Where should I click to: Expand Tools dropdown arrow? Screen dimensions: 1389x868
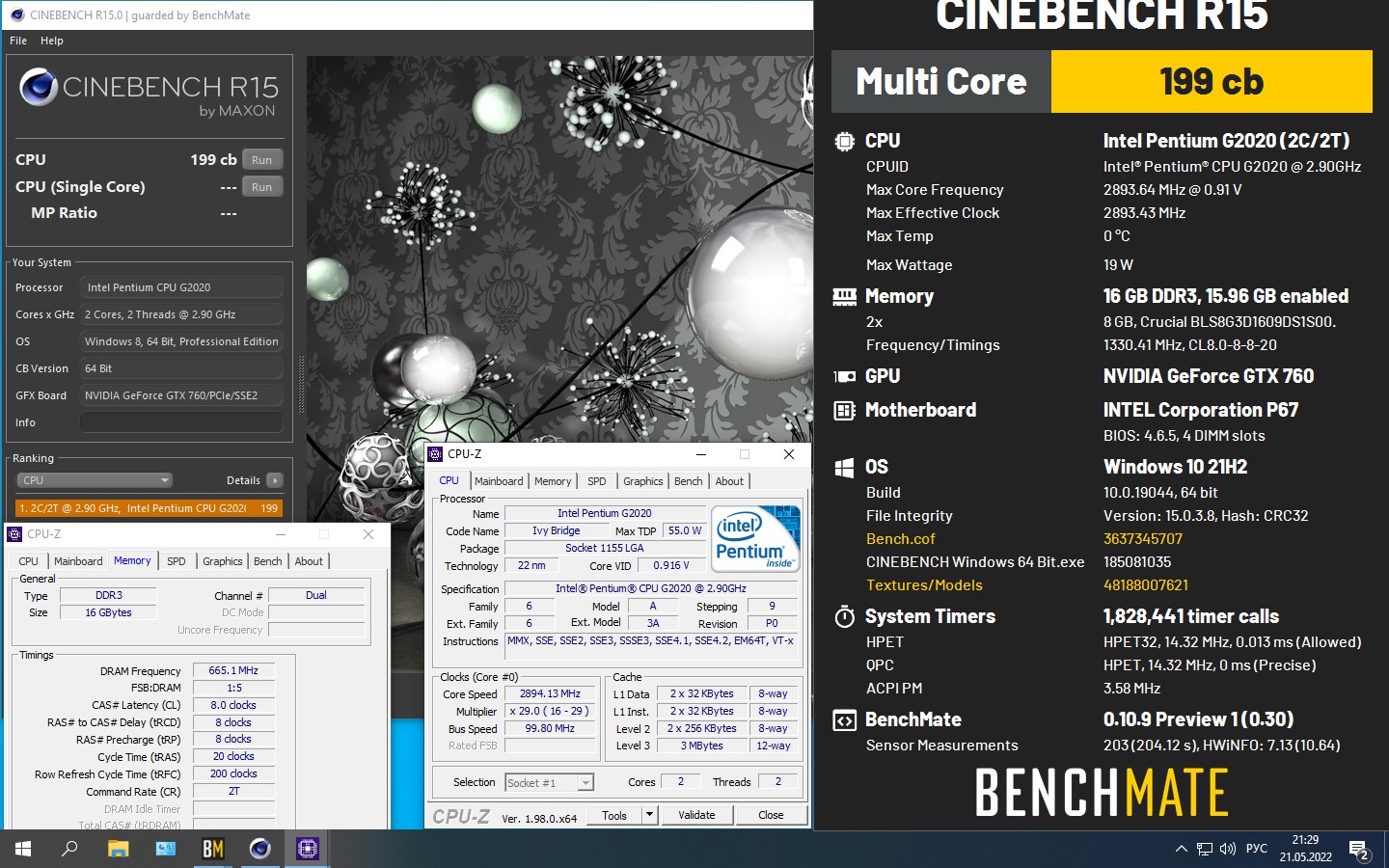649,815
